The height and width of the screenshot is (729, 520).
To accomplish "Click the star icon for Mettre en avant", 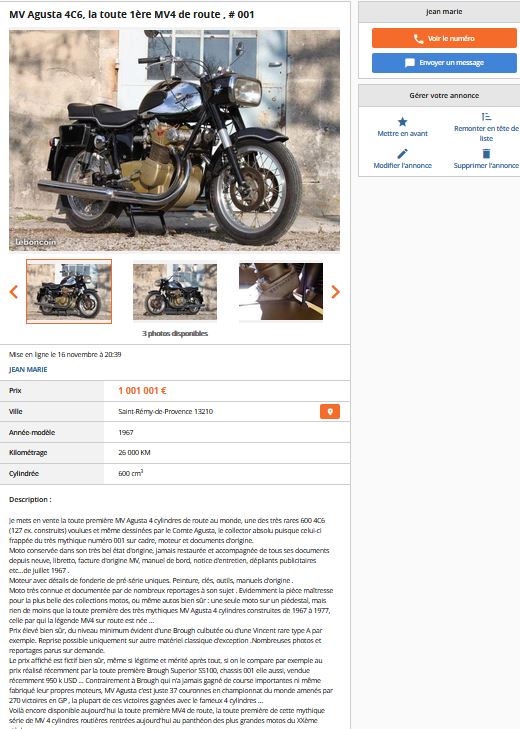I will [x=402, y=121].
